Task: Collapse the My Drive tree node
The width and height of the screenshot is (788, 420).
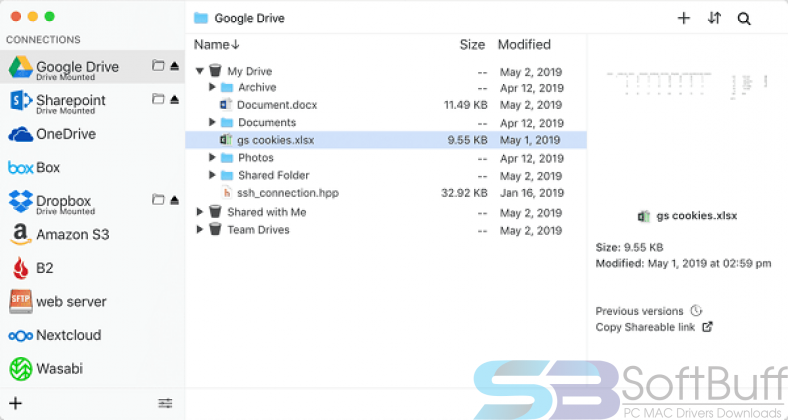Action: pyautogui.click(x=200, y=71)
